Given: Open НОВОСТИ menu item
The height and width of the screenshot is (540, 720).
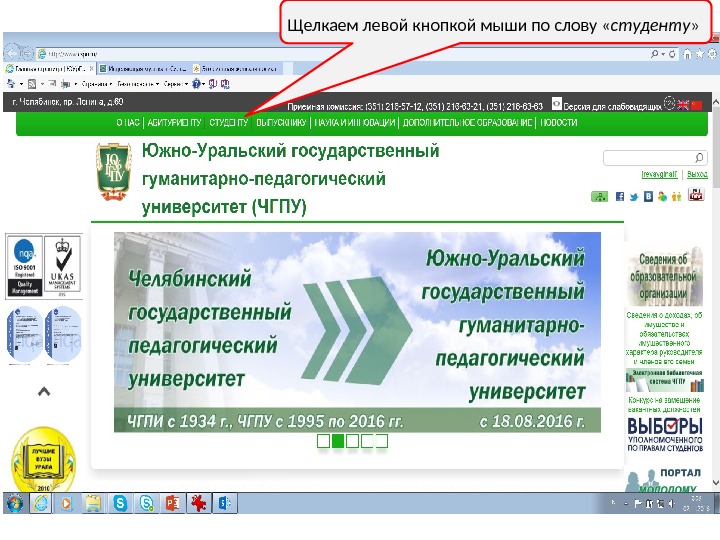Looking at the screenshot, I should click(558, 123).
